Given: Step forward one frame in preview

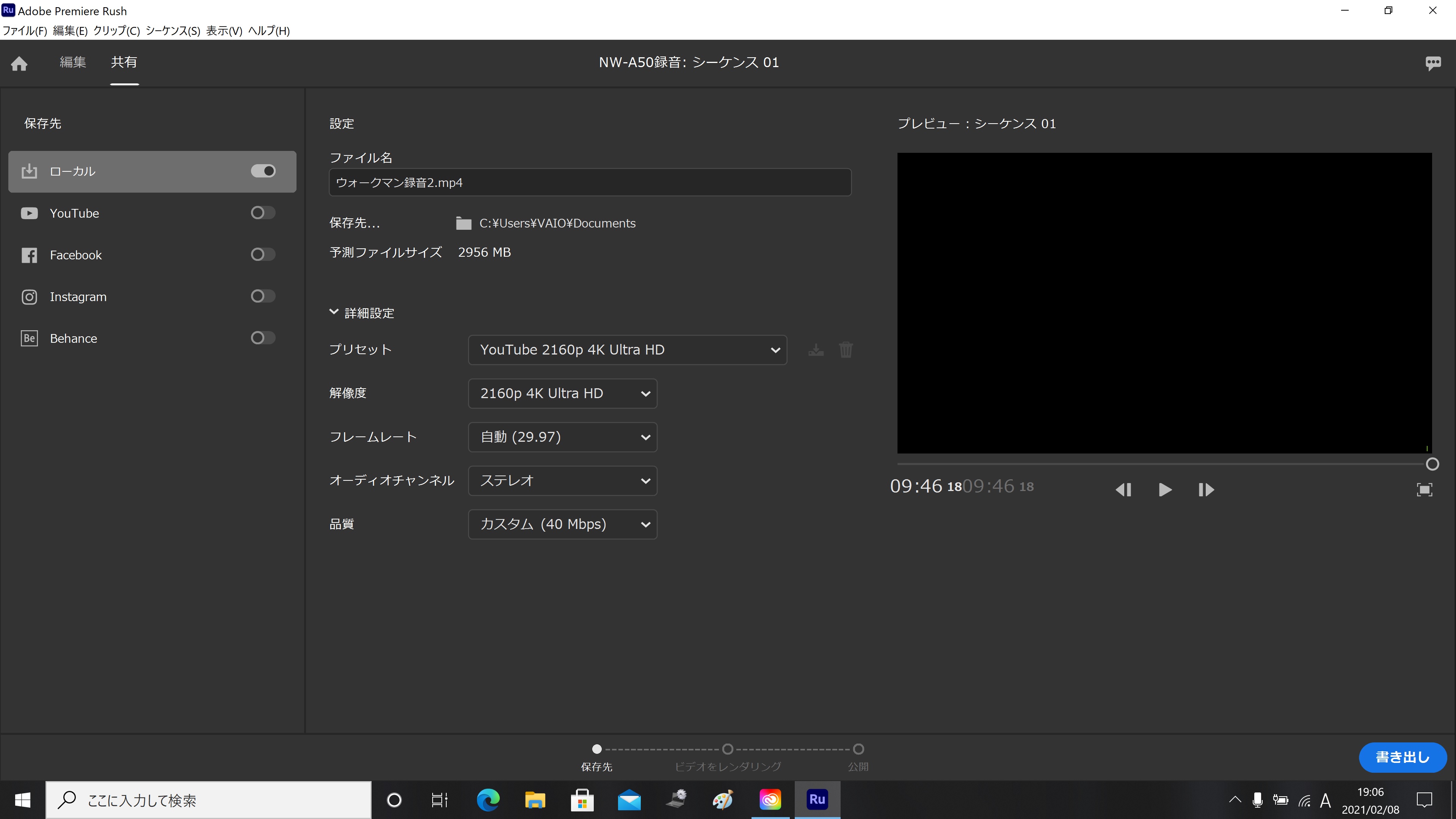Looking at the screenshot, I should click(1206, 490).
